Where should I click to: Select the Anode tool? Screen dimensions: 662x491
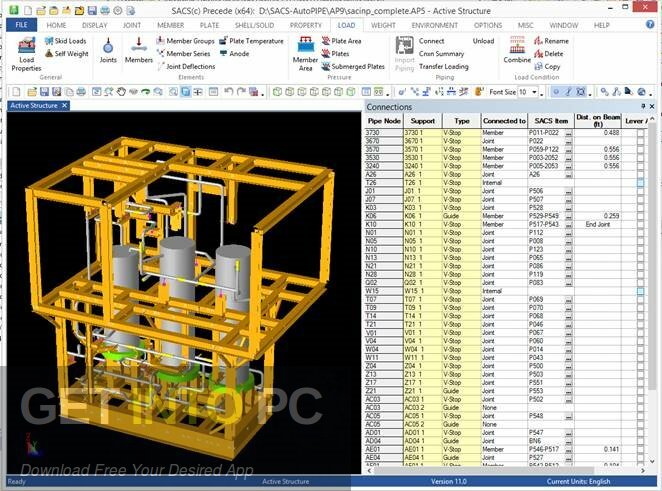(x=234, y=54)
